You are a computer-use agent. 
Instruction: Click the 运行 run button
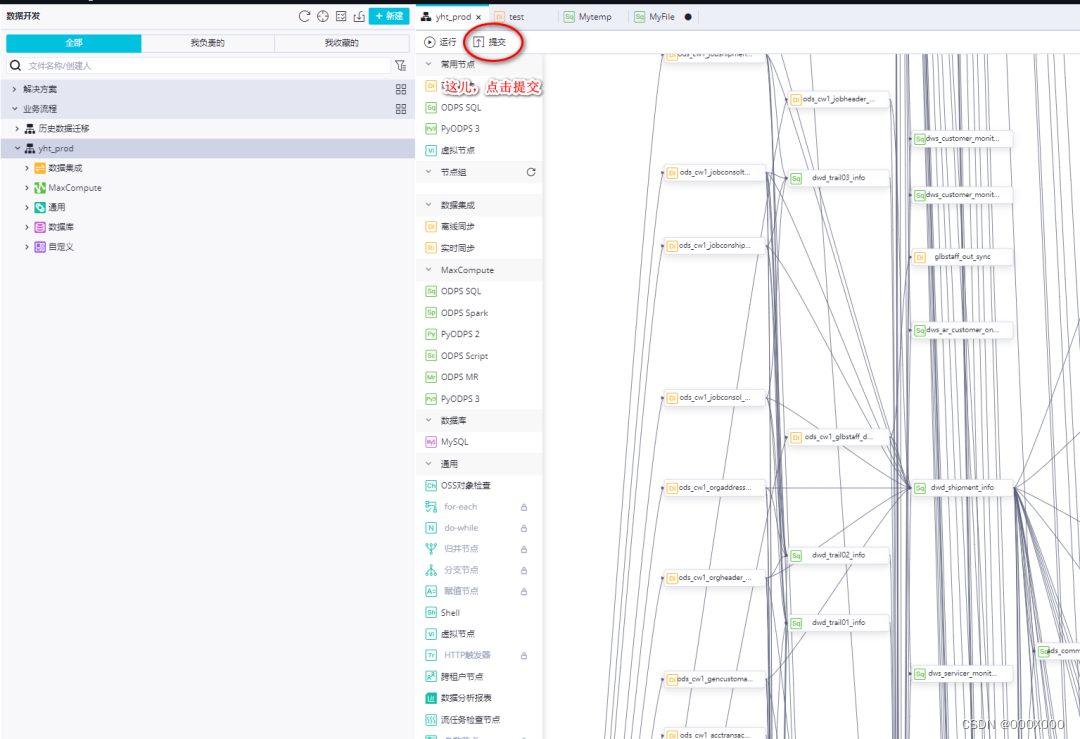point(440,42)
